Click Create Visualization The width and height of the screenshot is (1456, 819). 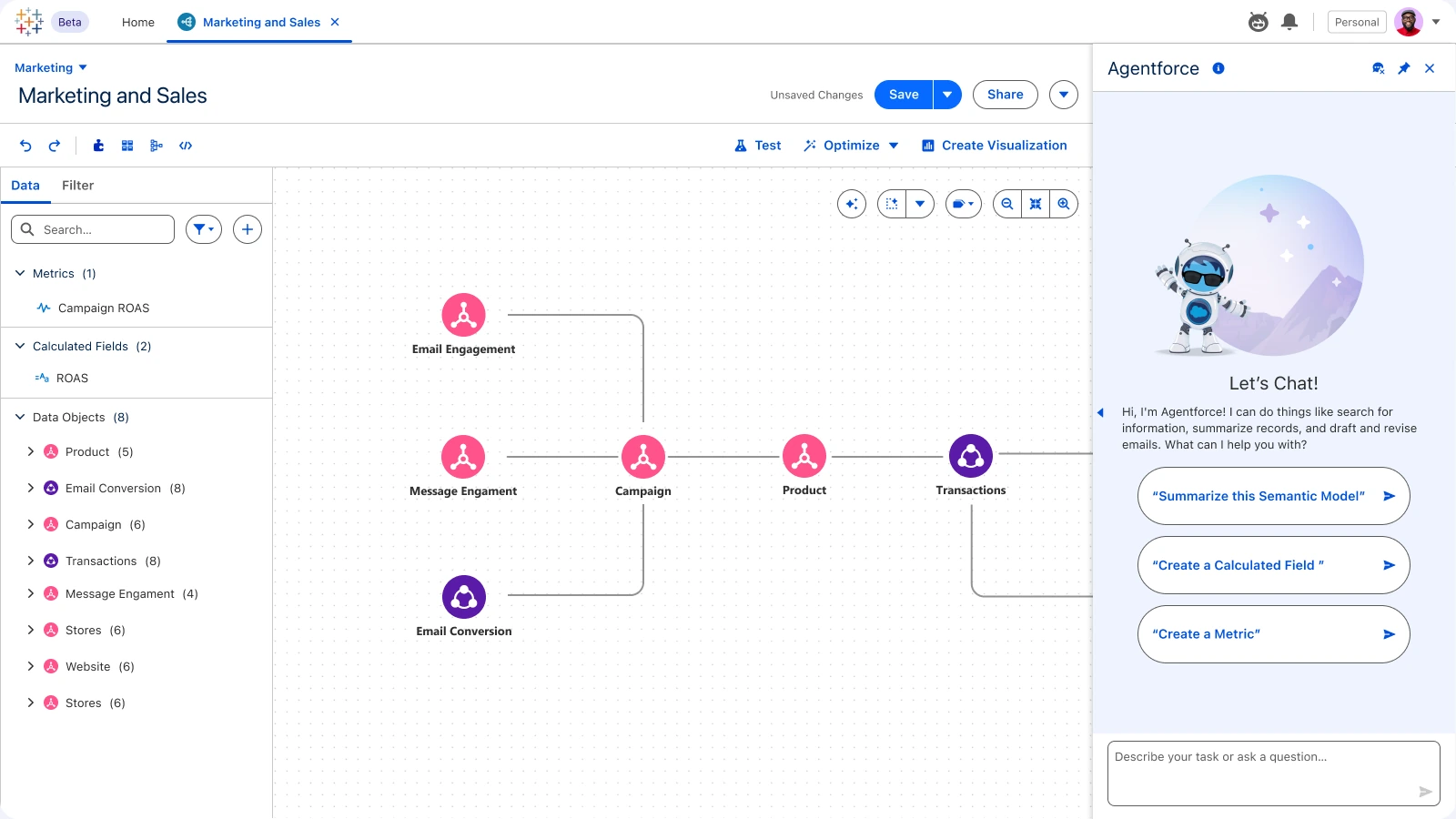(x=994, y=146)
